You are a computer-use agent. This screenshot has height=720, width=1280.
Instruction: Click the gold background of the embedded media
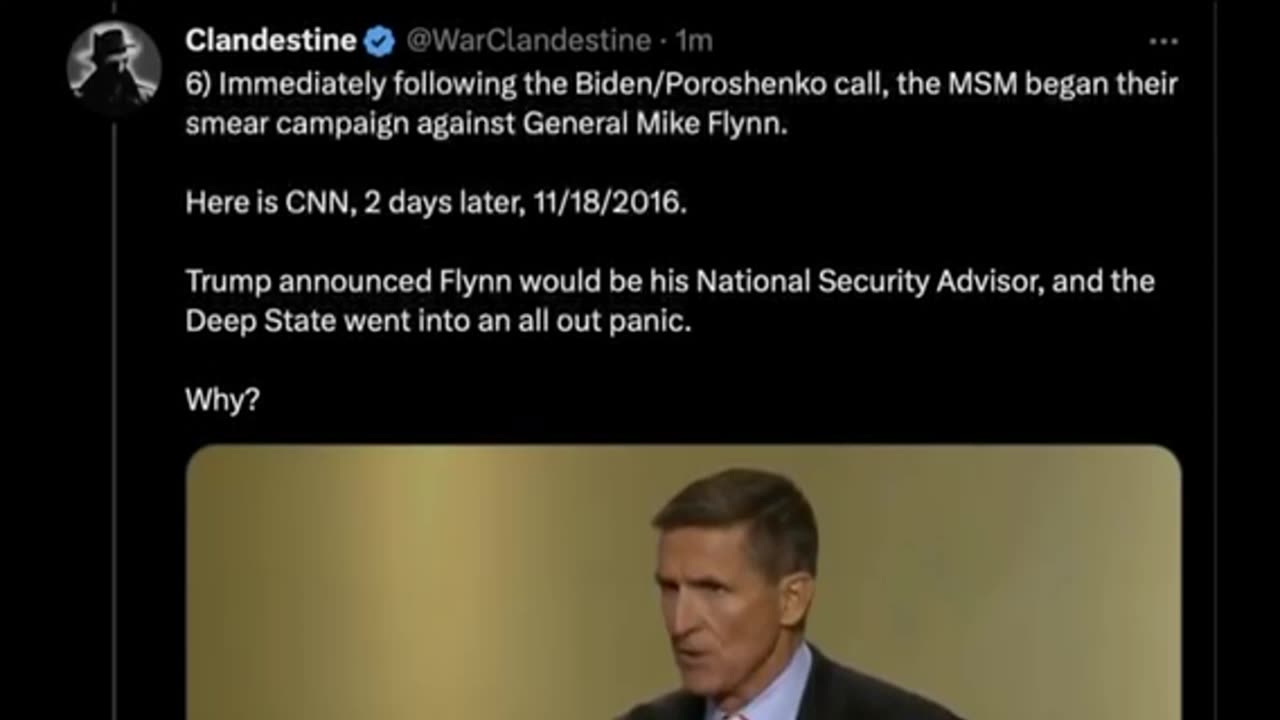[400, 580]
